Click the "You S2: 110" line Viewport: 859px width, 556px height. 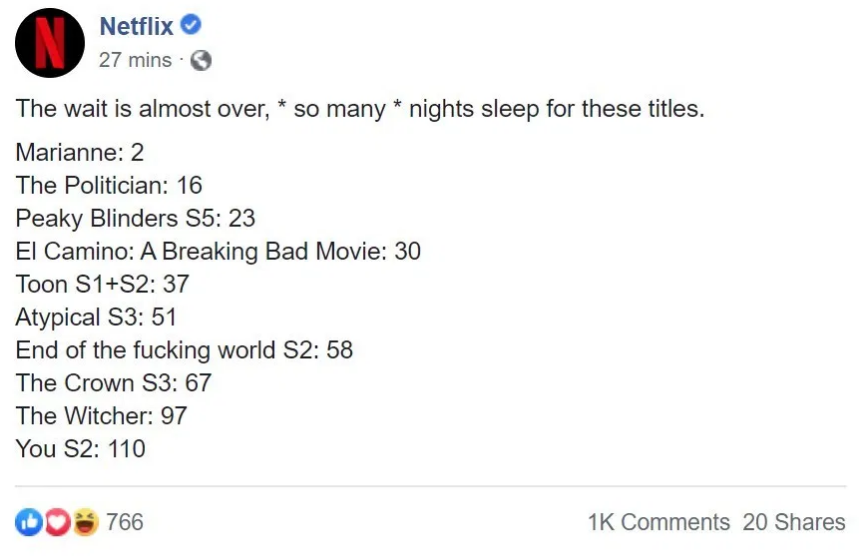[80, 448]
